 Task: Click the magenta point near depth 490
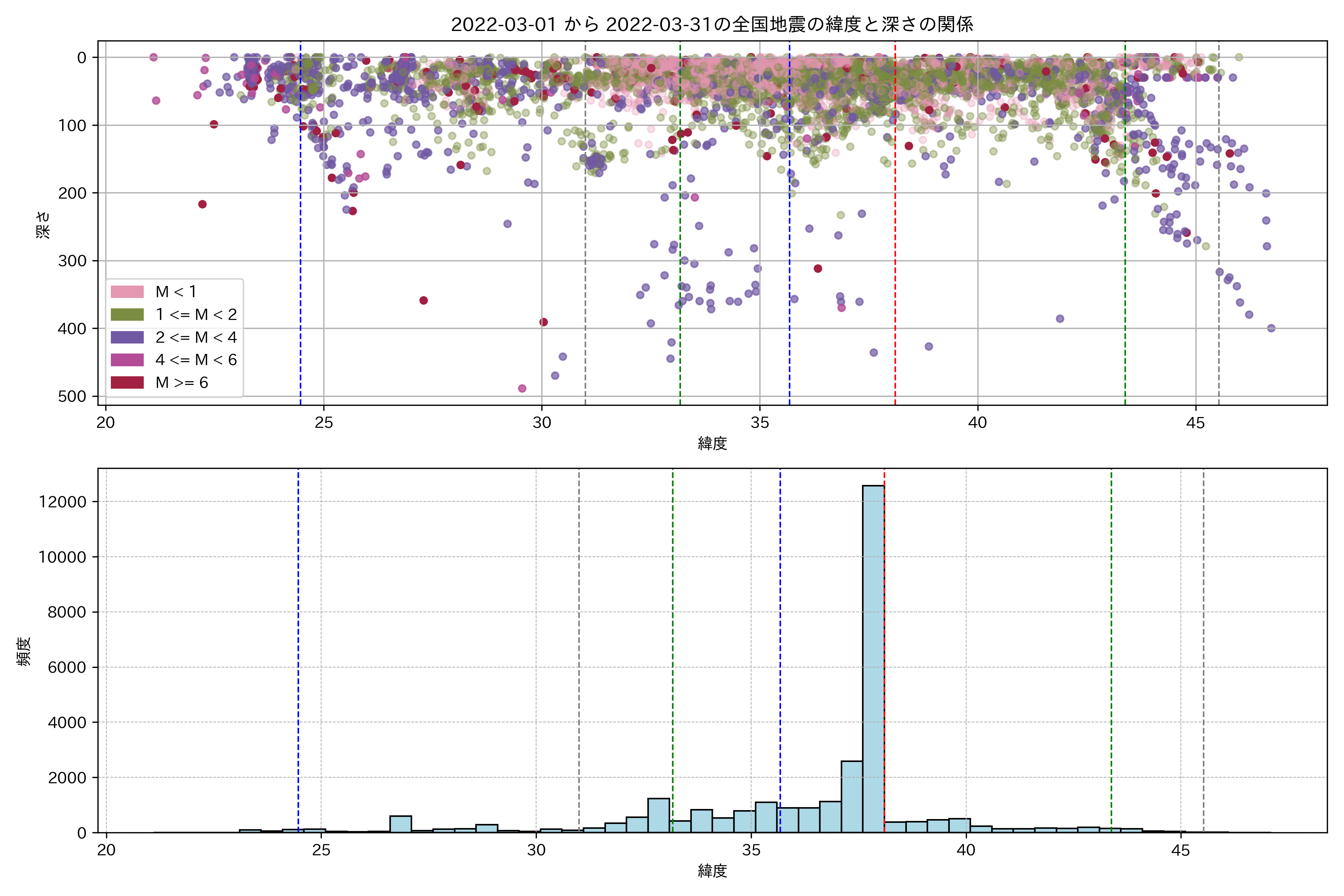tap(522, 389)
